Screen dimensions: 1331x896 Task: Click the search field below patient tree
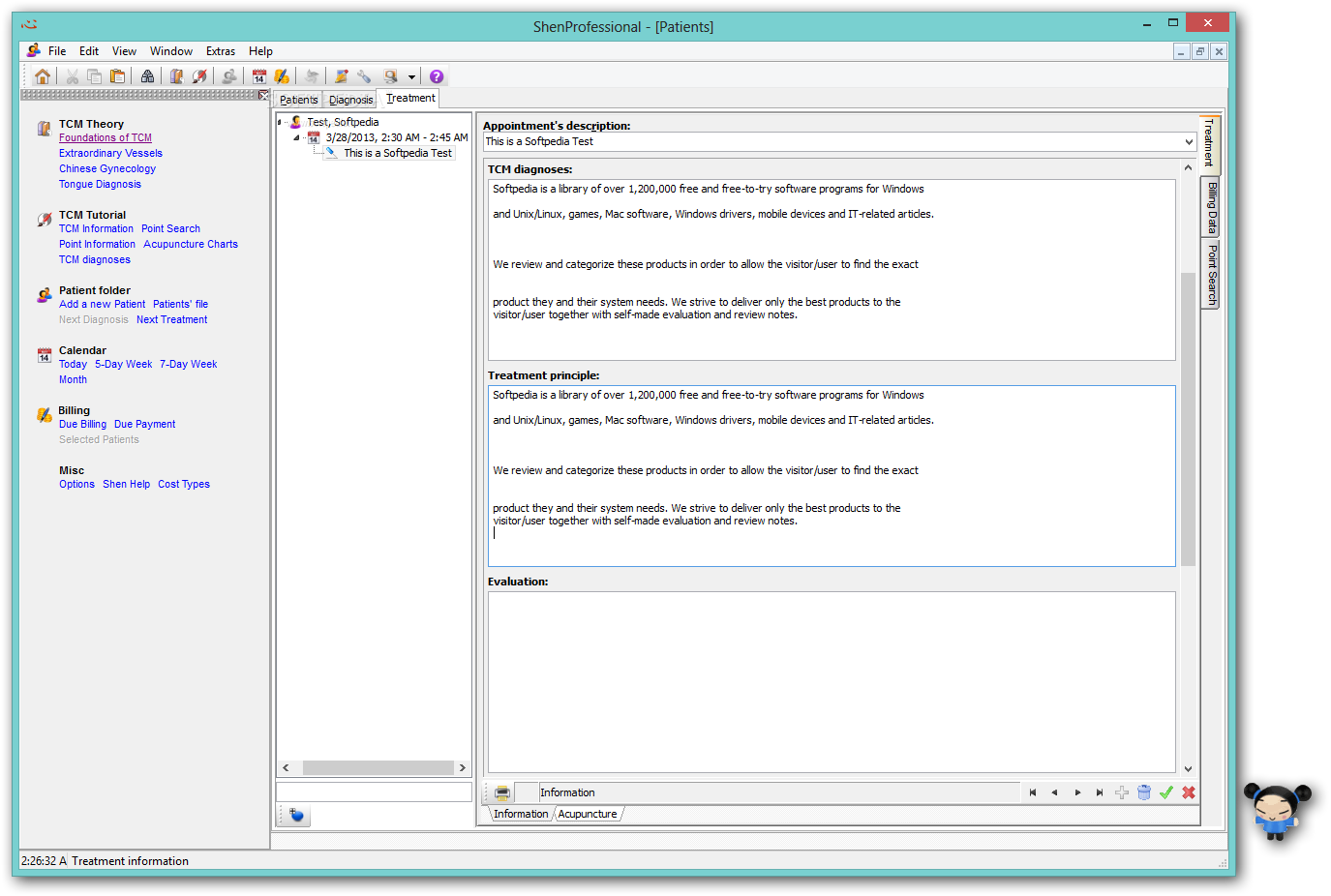[374, 792]
